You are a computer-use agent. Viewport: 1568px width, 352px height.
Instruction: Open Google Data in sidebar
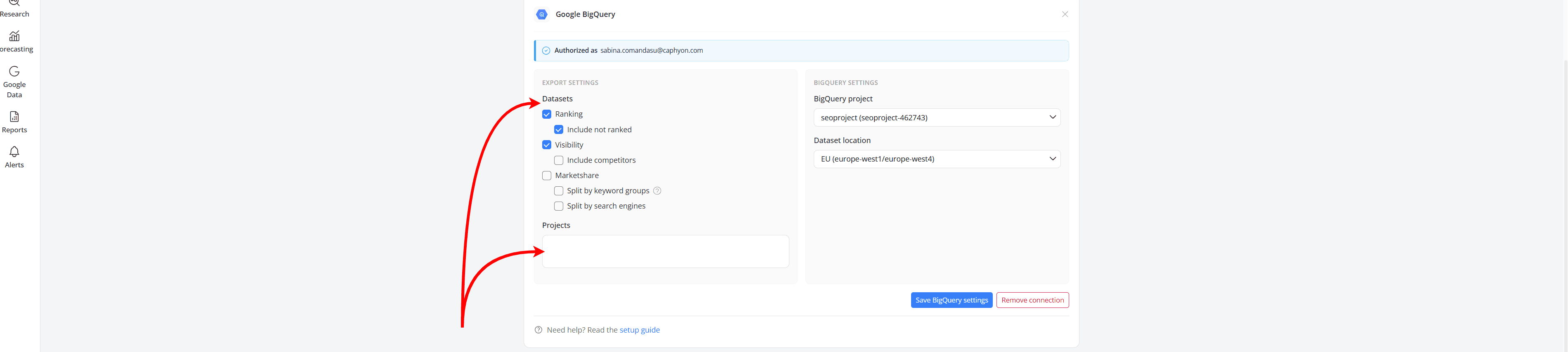pyautogui.click(x=14, y=82)
